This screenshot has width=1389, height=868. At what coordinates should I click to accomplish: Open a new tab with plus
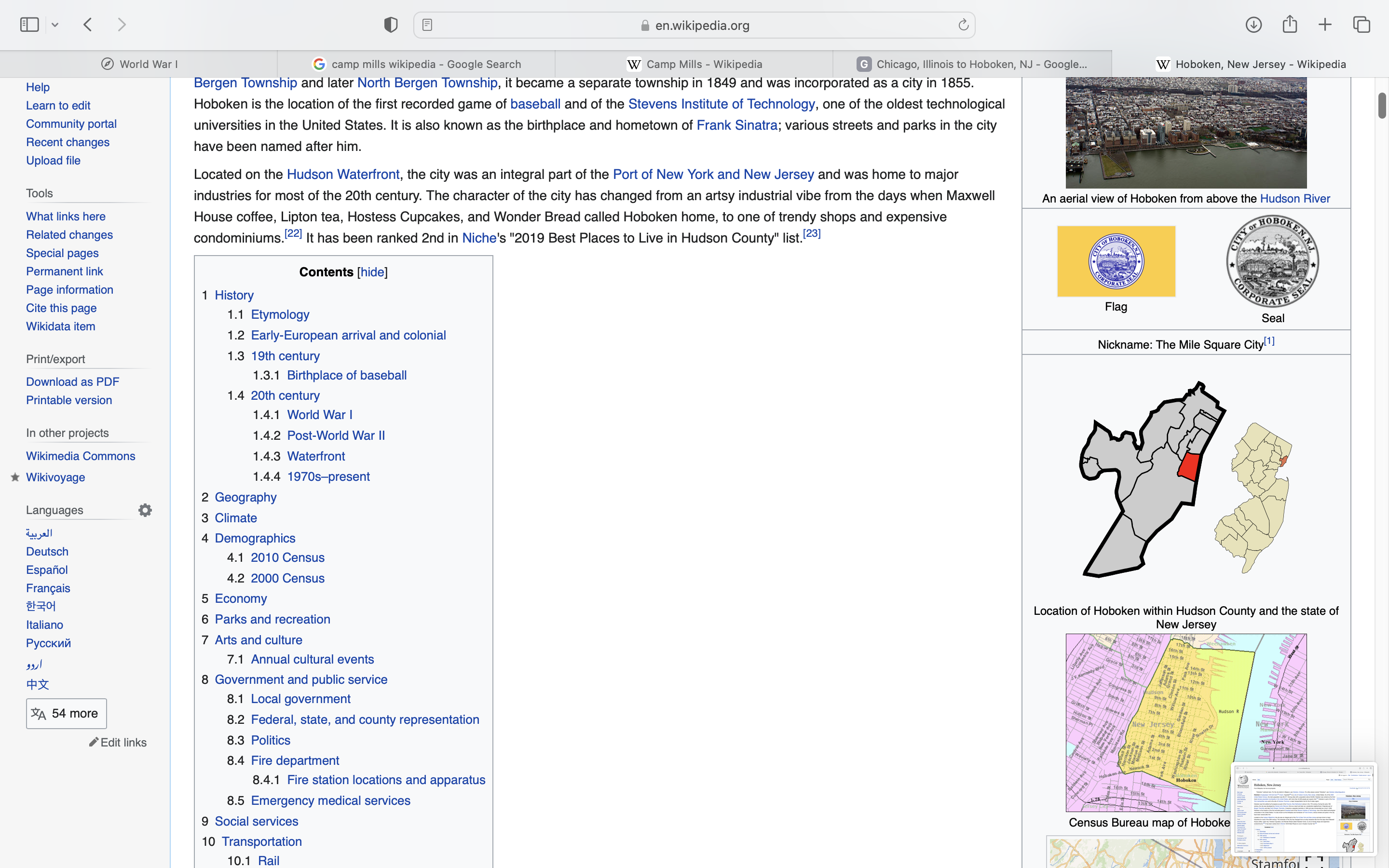1325,25
